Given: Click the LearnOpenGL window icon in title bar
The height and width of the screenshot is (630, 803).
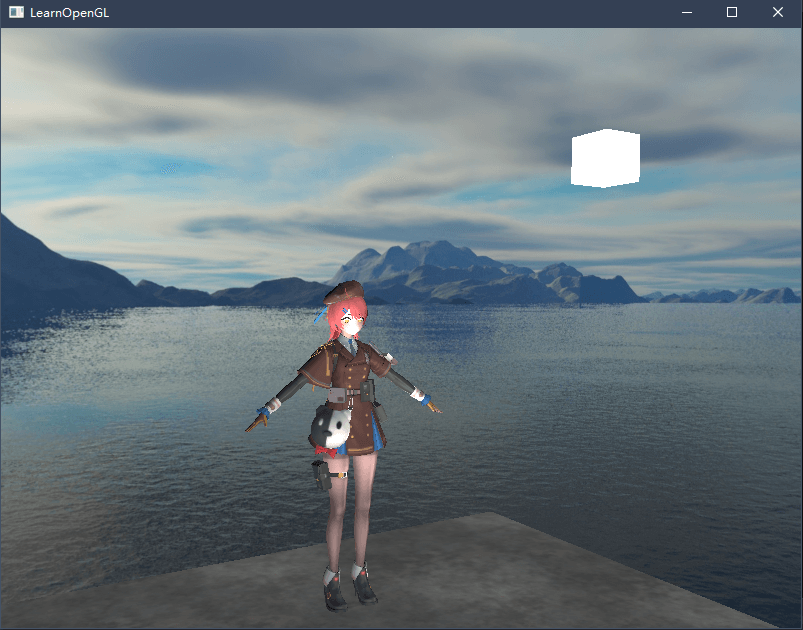Looking at the screenshot, I should click(16, 12).
